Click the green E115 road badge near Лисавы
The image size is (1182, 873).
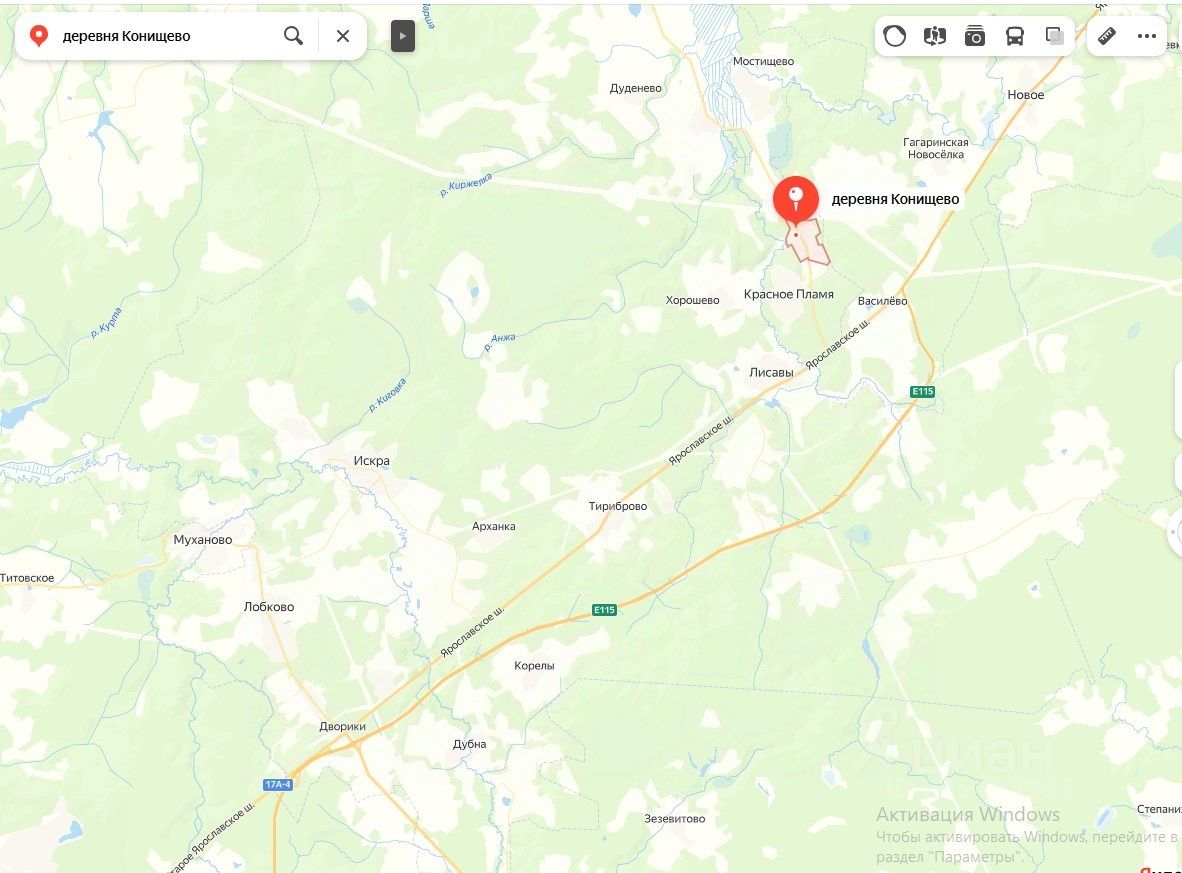pos(923,391)
